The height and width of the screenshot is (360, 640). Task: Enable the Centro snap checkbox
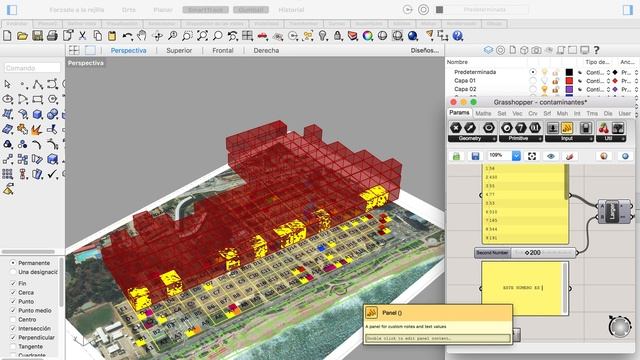tap(13, 319)
